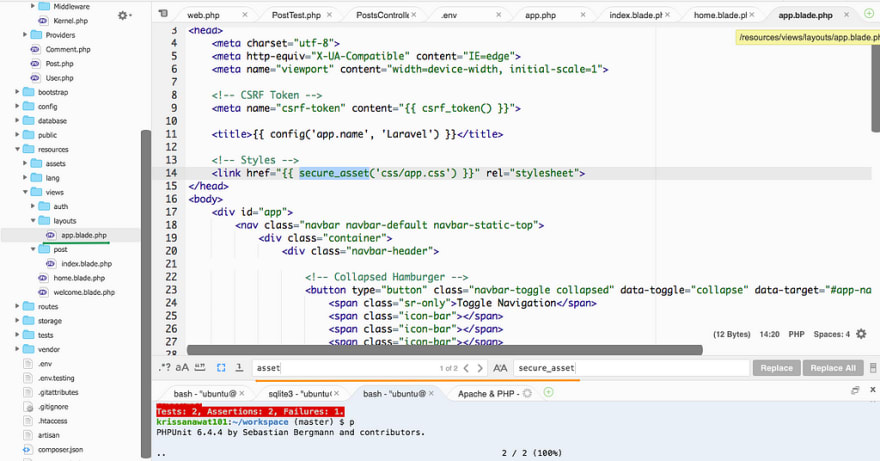
Task: Toggle regular expression search option
Action: click(164, 368)
